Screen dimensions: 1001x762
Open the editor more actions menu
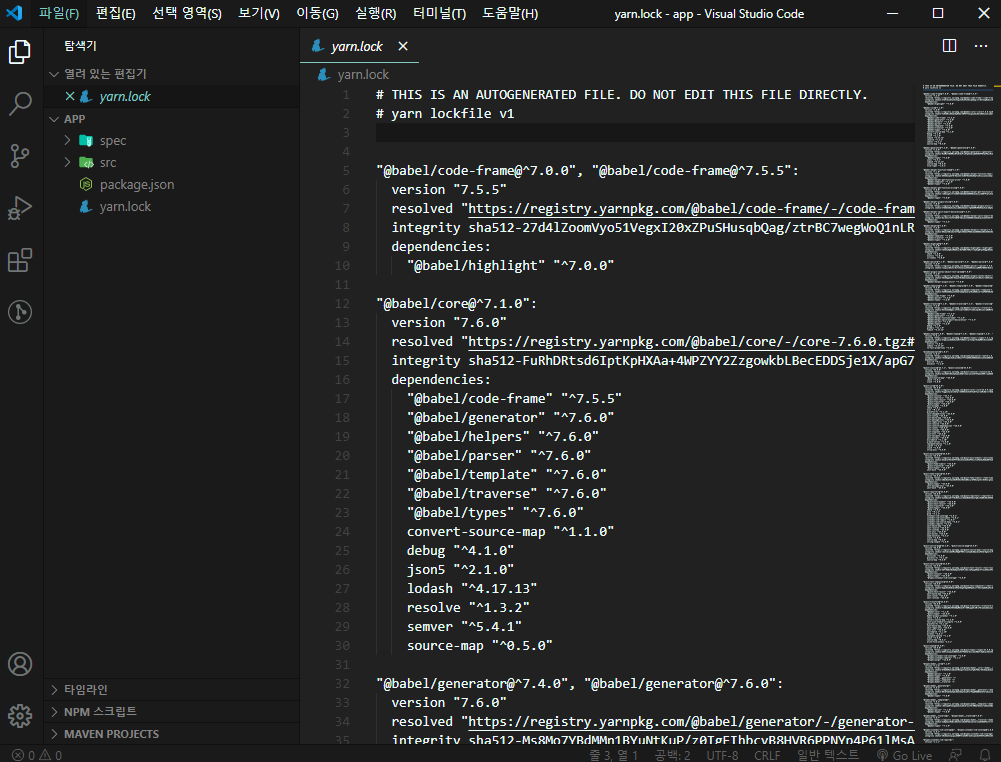(x=981, y=46)
